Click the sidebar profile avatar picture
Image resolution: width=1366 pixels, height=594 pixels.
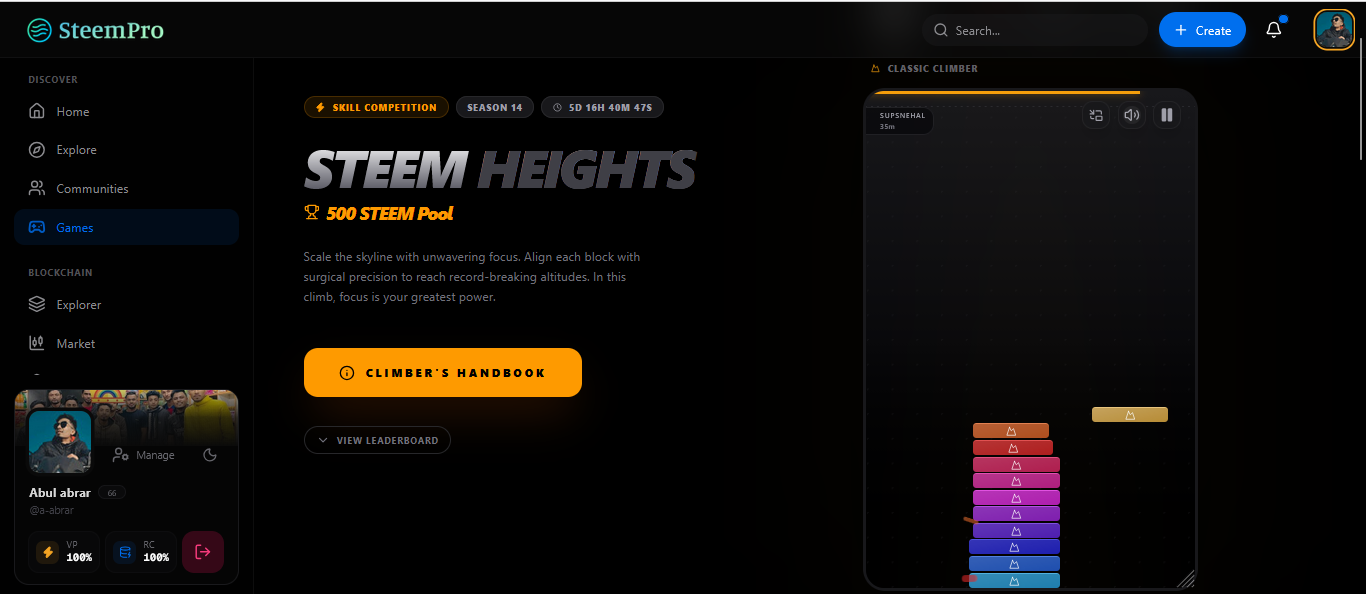tap(60, 441)
